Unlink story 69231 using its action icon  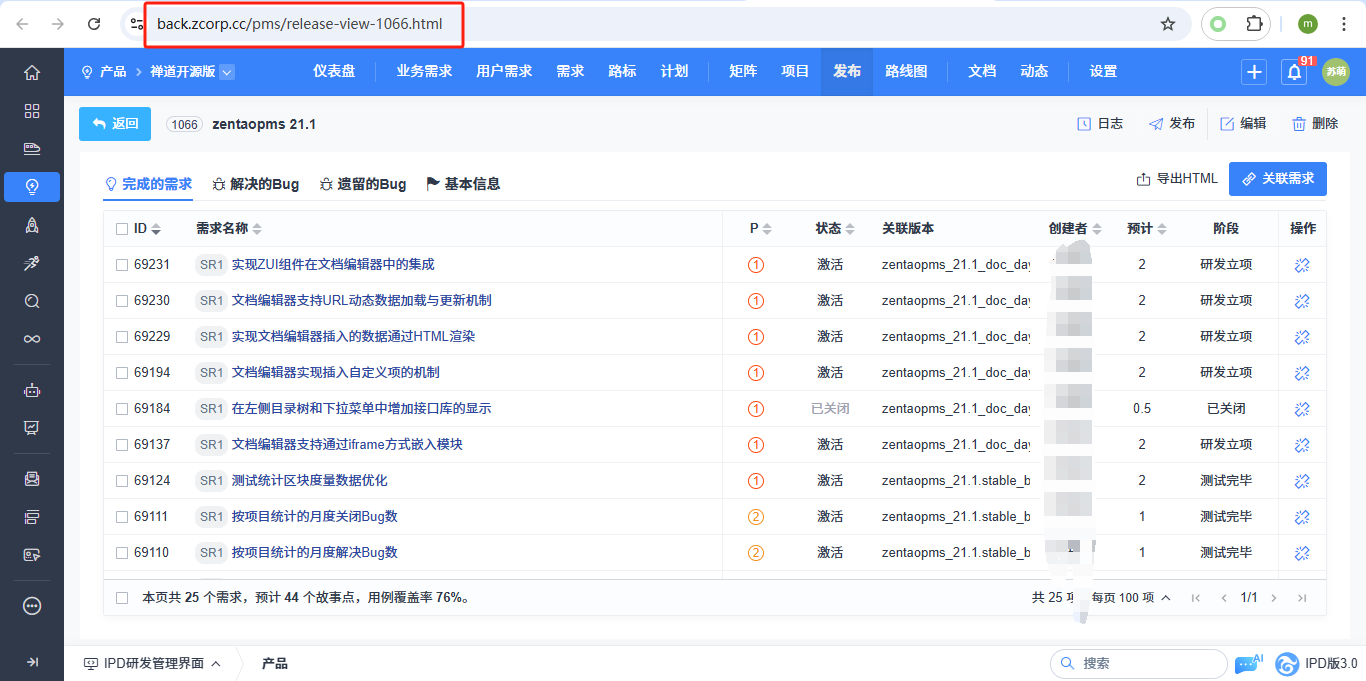tap(1302, 265)
